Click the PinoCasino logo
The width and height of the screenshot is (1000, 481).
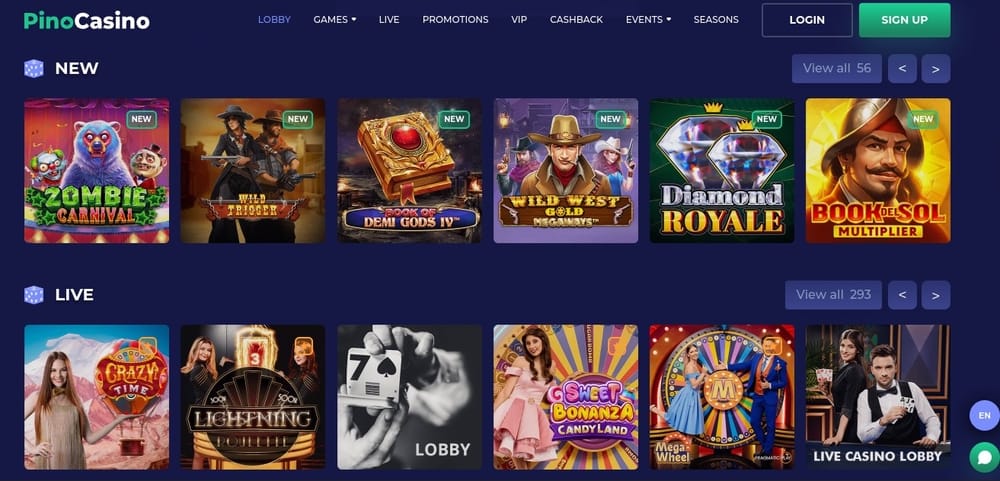(x=87, y=20)
